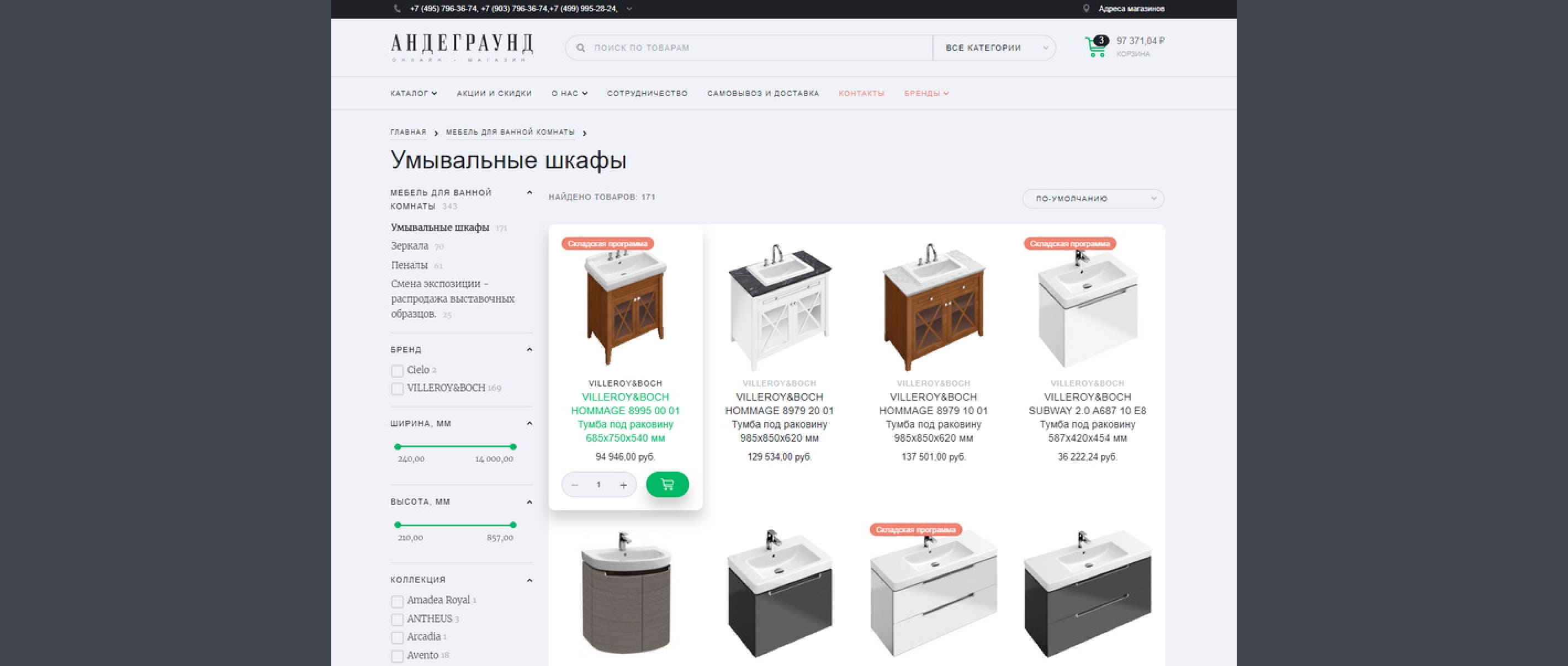Click Складская программа badge in second row

pos(915,530)
